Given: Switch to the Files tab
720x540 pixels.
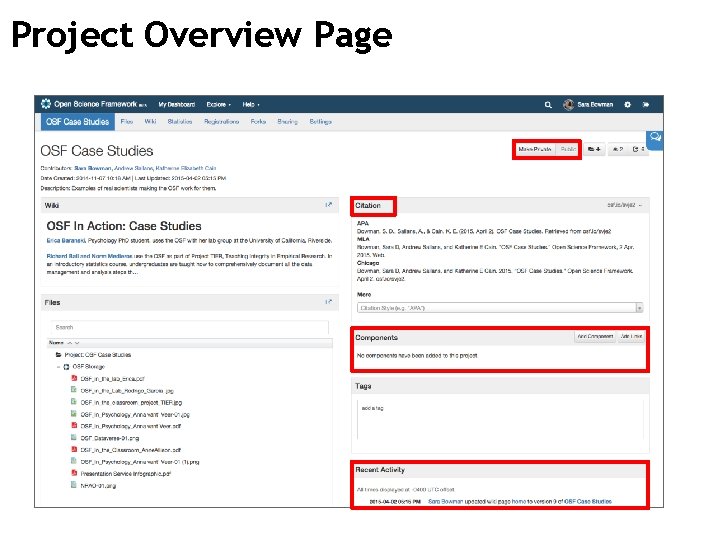Looking at the screenshot, I should pos(127,122).
